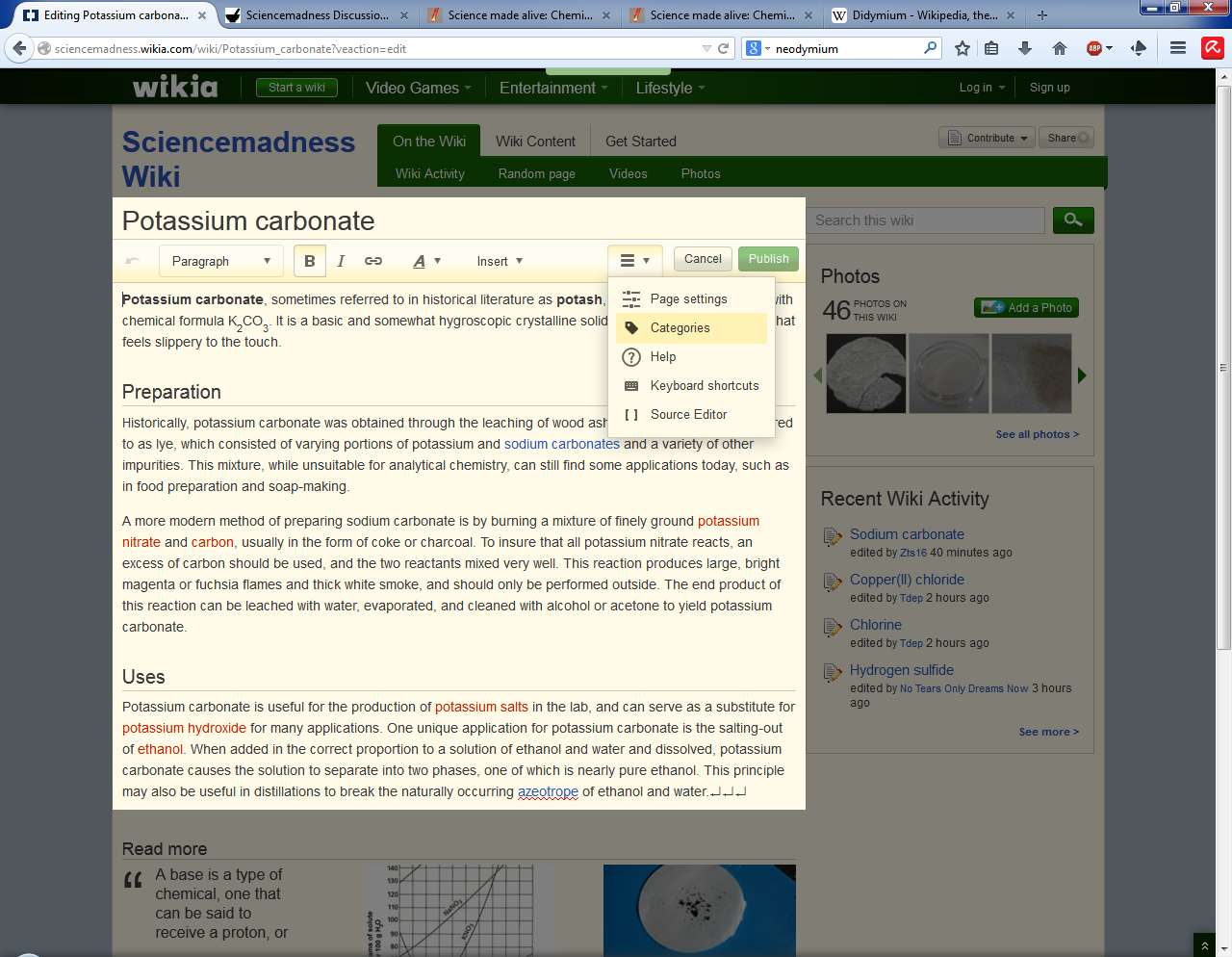Click in the Search this wiki field

coord(925,220)
